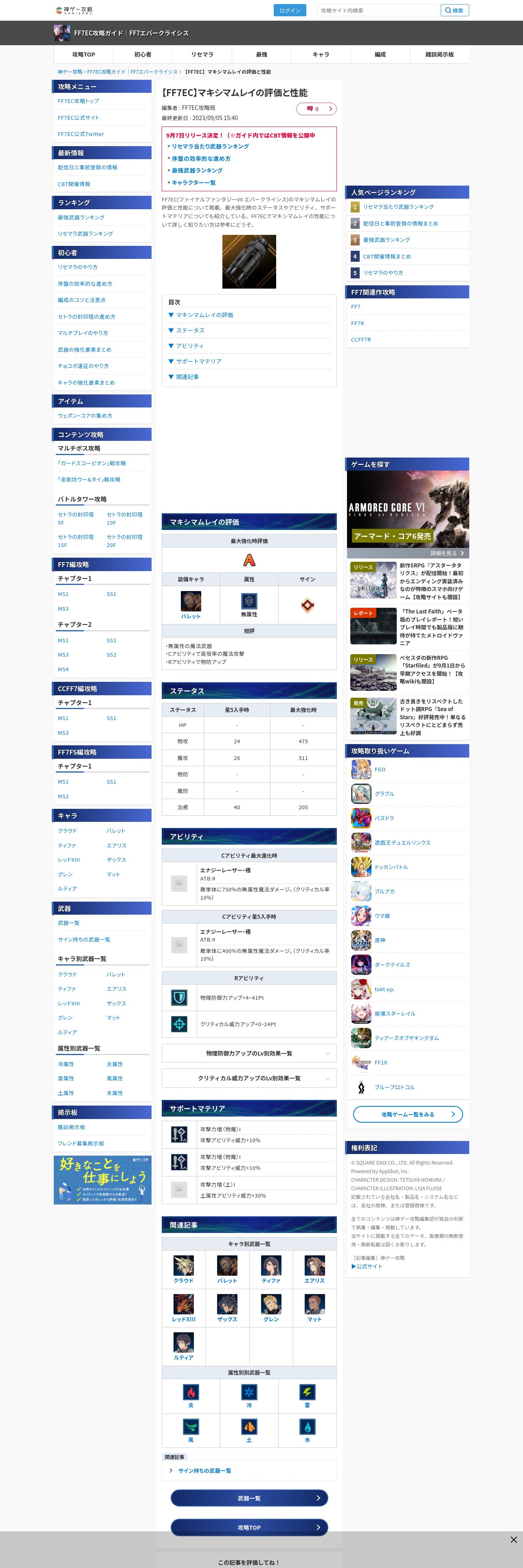
Task: Open 原神 game icon in list
Action: 361,940
